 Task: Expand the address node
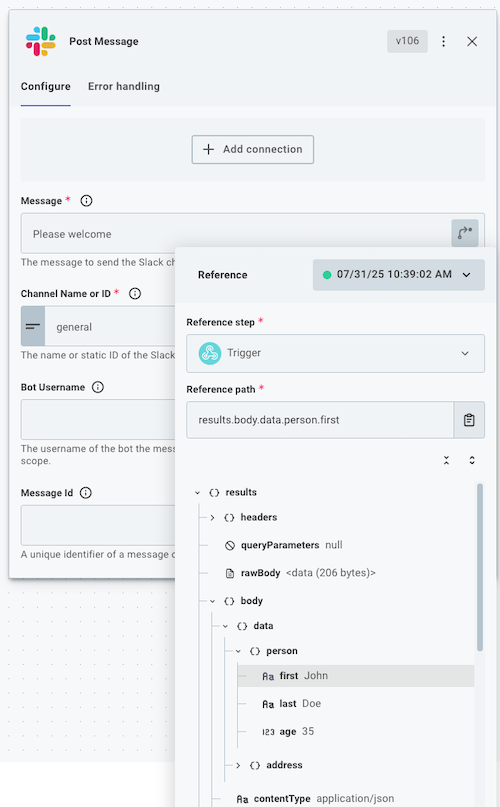pyautogui.click(x=238, y=765)
